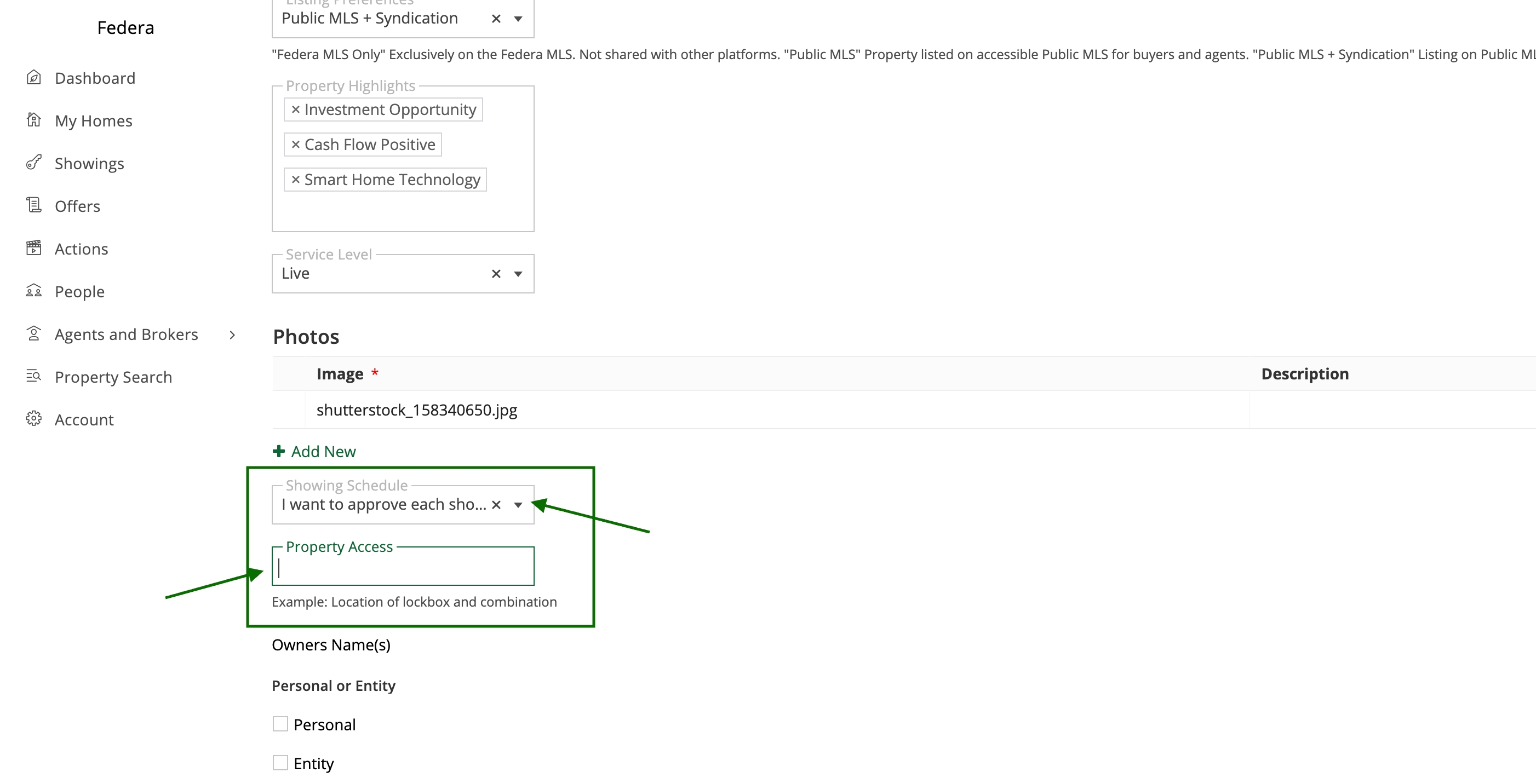Remove the Investment Opportunity highlight tag
The width and height of the screenshot is (1536, 784).
[x=295, y=109]
